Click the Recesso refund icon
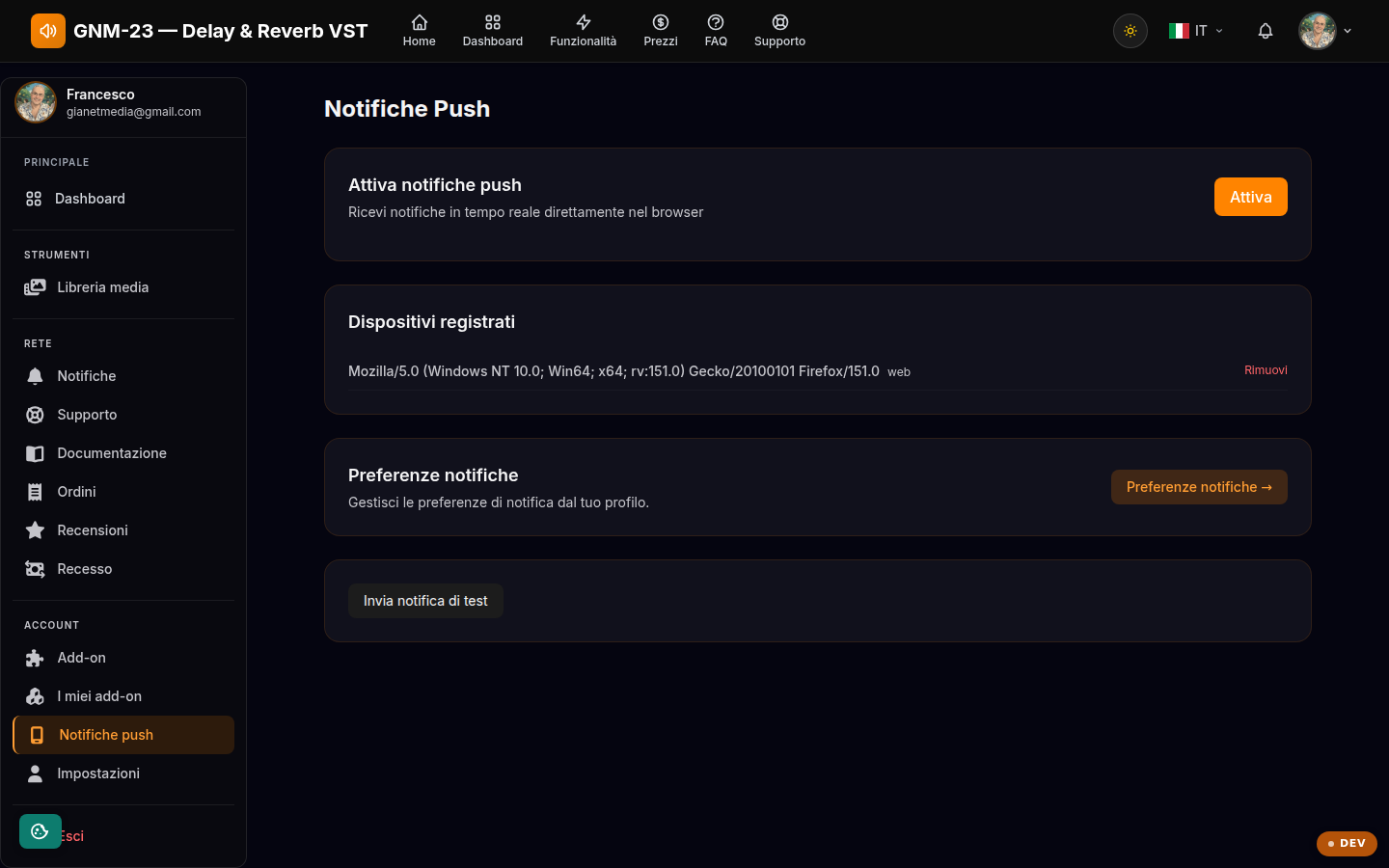 35,569
